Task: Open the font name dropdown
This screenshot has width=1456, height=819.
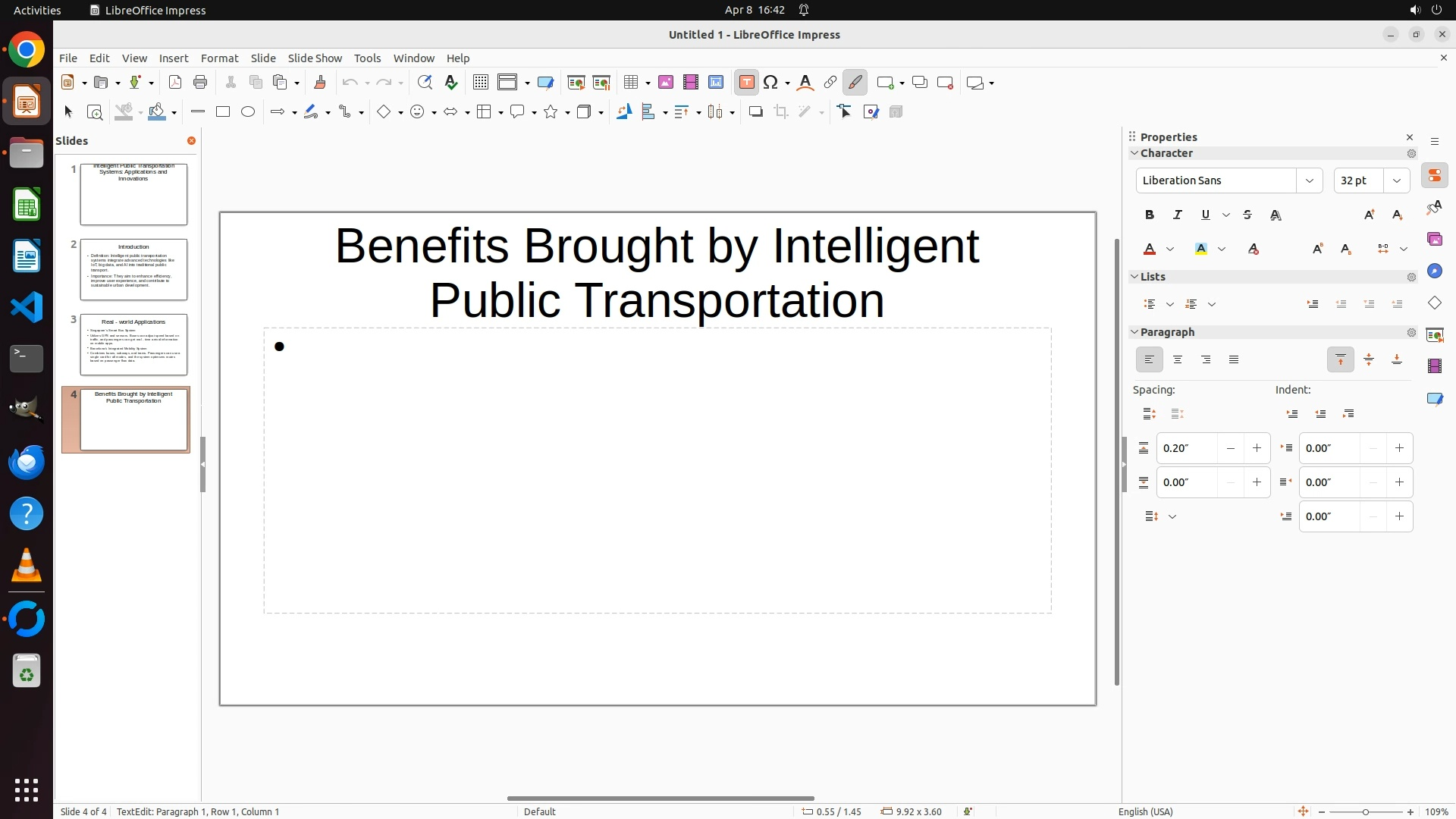Action: [x=1309, y=180]
